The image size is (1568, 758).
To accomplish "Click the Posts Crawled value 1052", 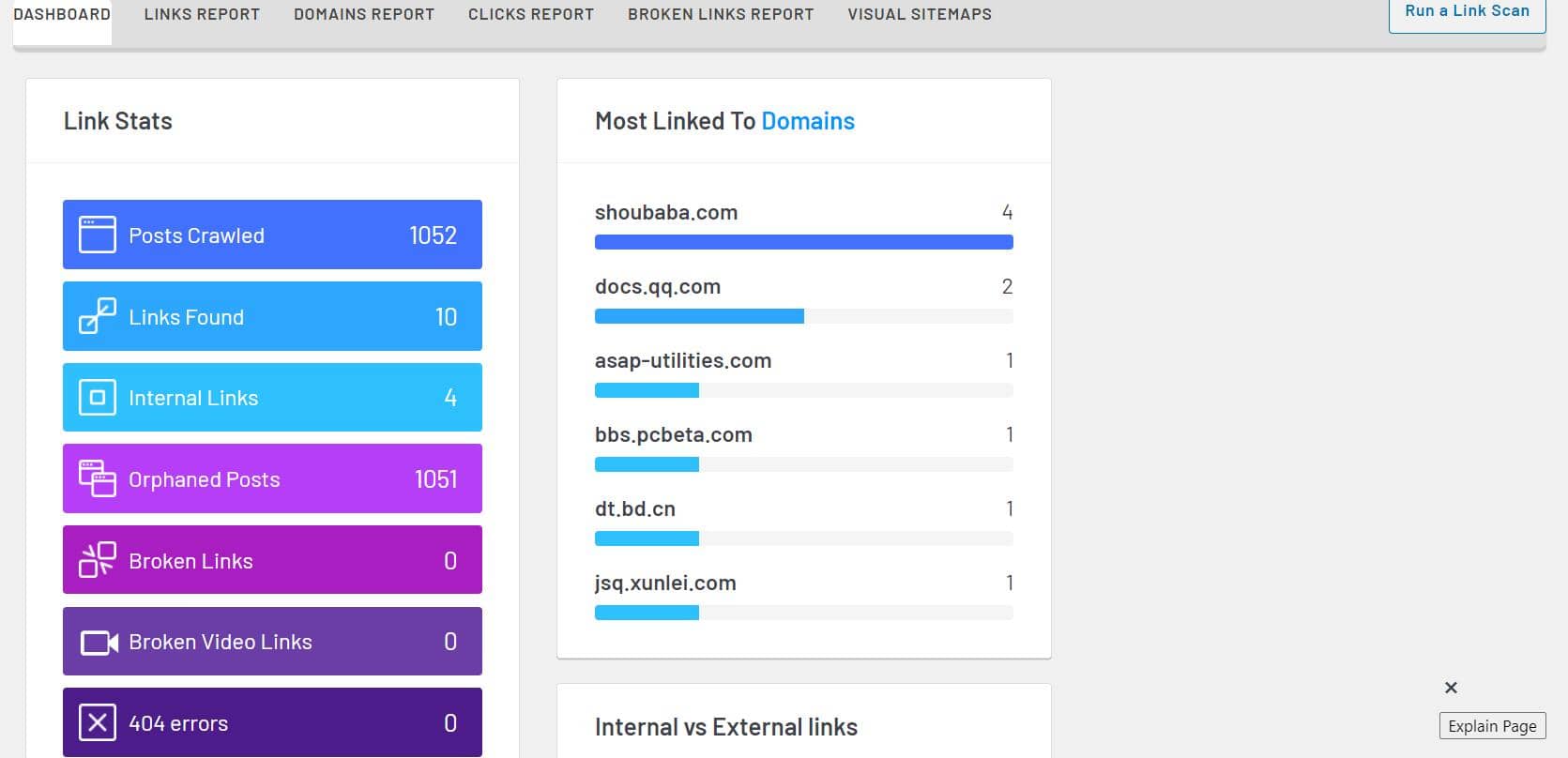I will tap(433, 235).
